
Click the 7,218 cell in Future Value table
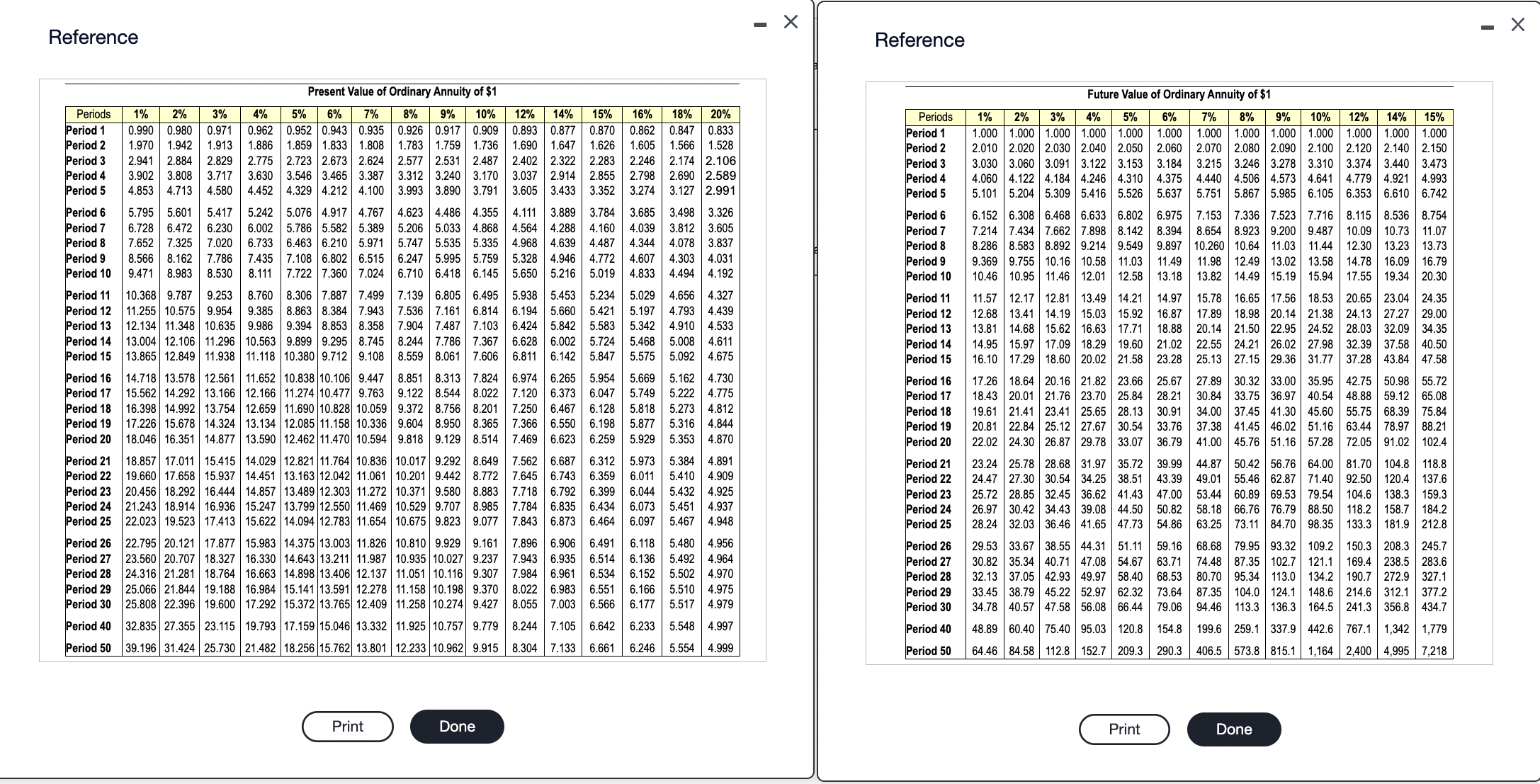pyautogui.click(x=1434, y=651)
